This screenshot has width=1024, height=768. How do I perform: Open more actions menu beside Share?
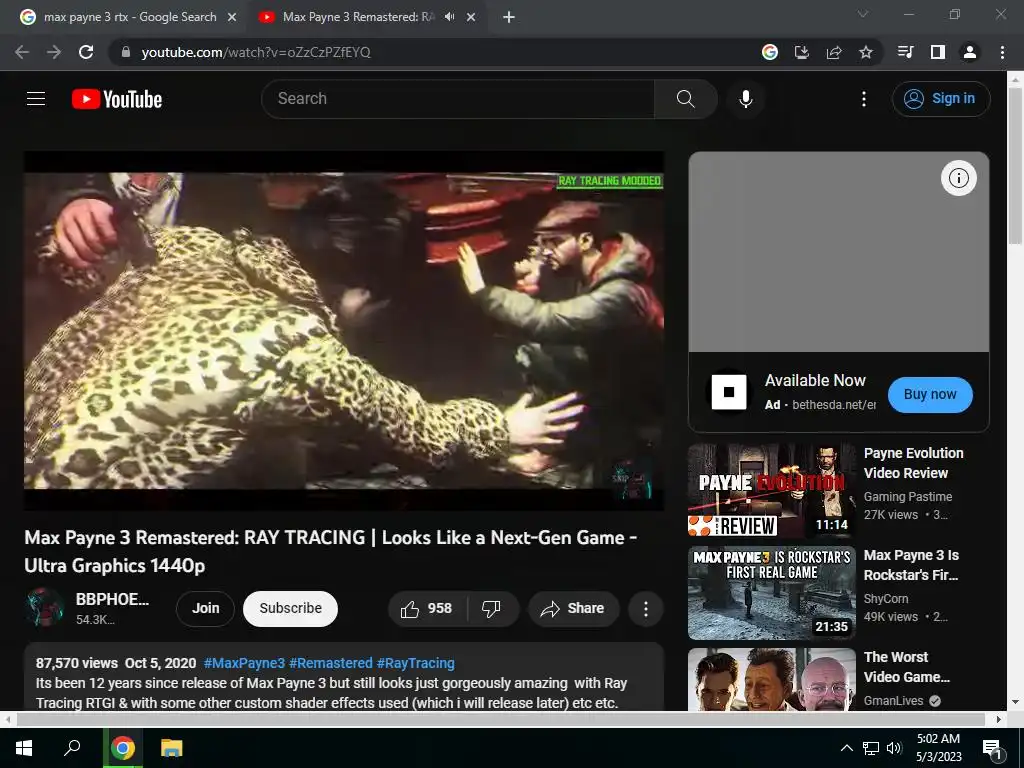pos(645,609)
